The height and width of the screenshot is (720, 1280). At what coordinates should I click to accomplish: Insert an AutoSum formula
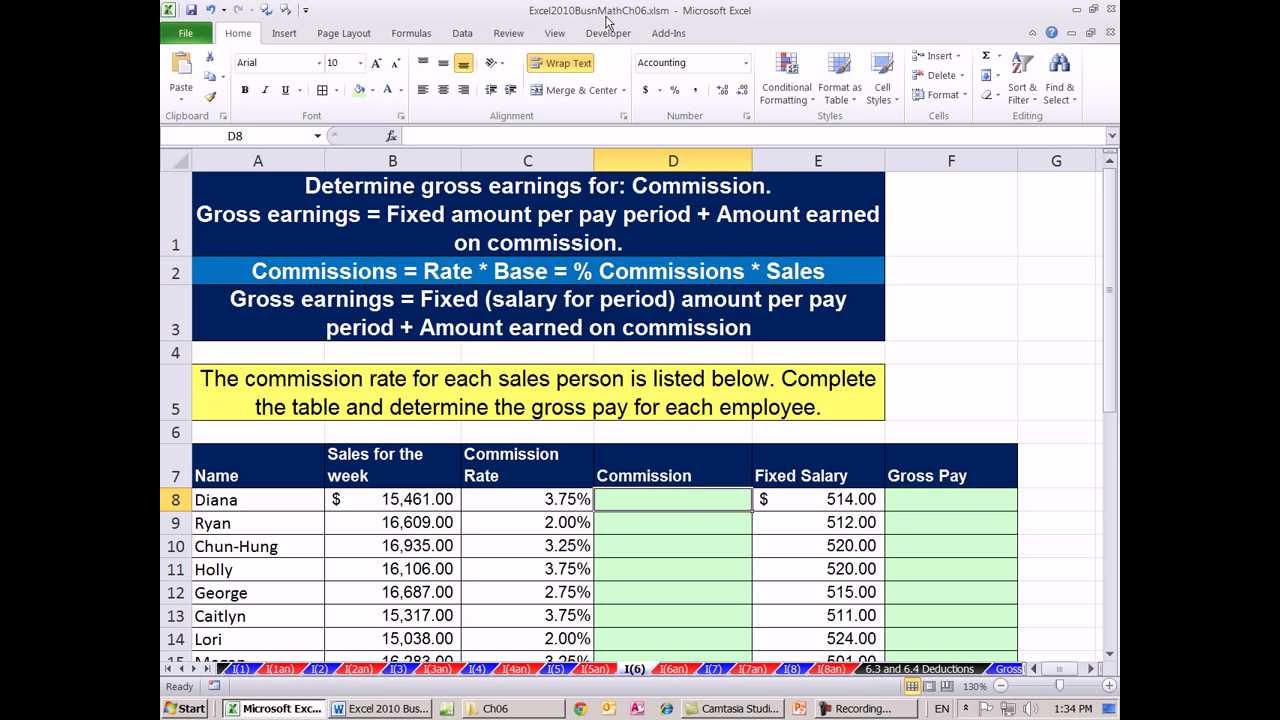tap(986, 56)
